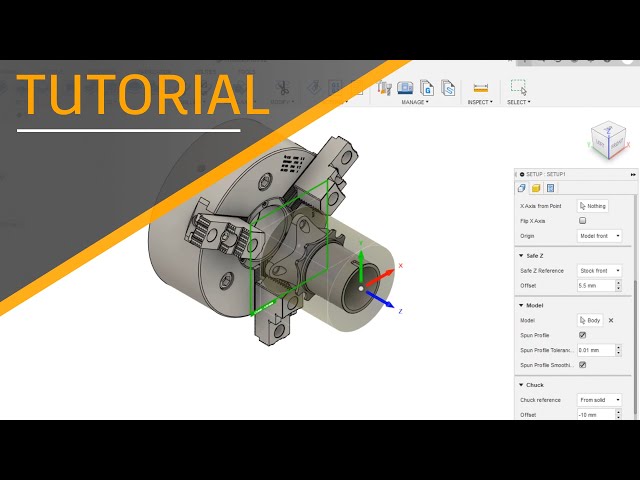
Task: Switch to the Setup tab in dialog
Action: [522, 188]
